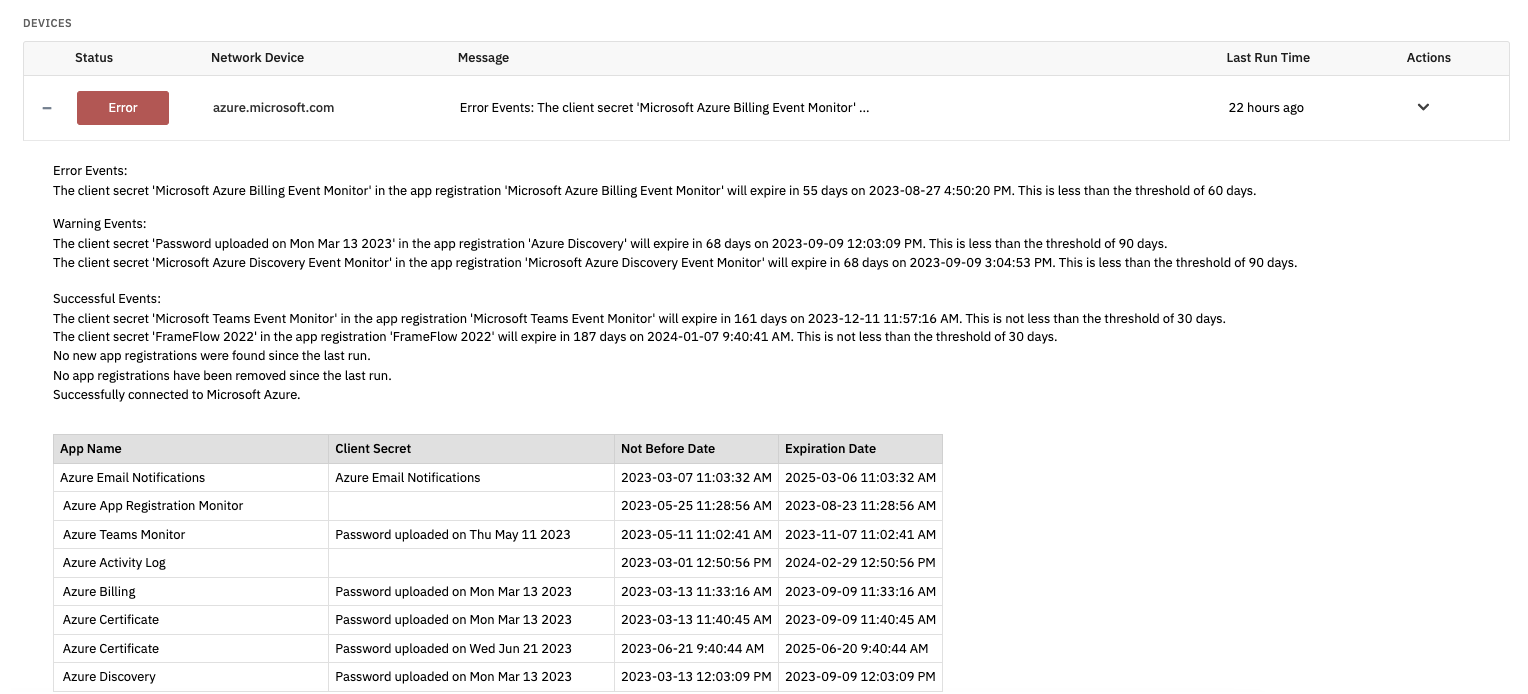
Task: Click the Discovery Event Monitor warning line
Action: click(675, 263)
